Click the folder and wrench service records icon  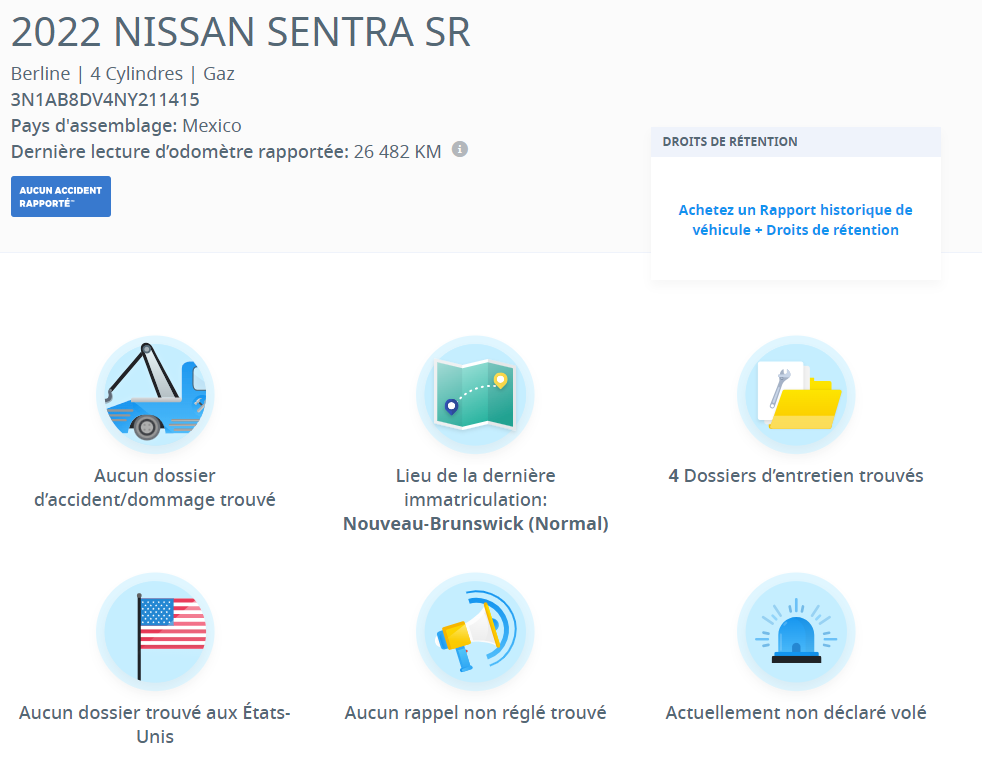796,395
